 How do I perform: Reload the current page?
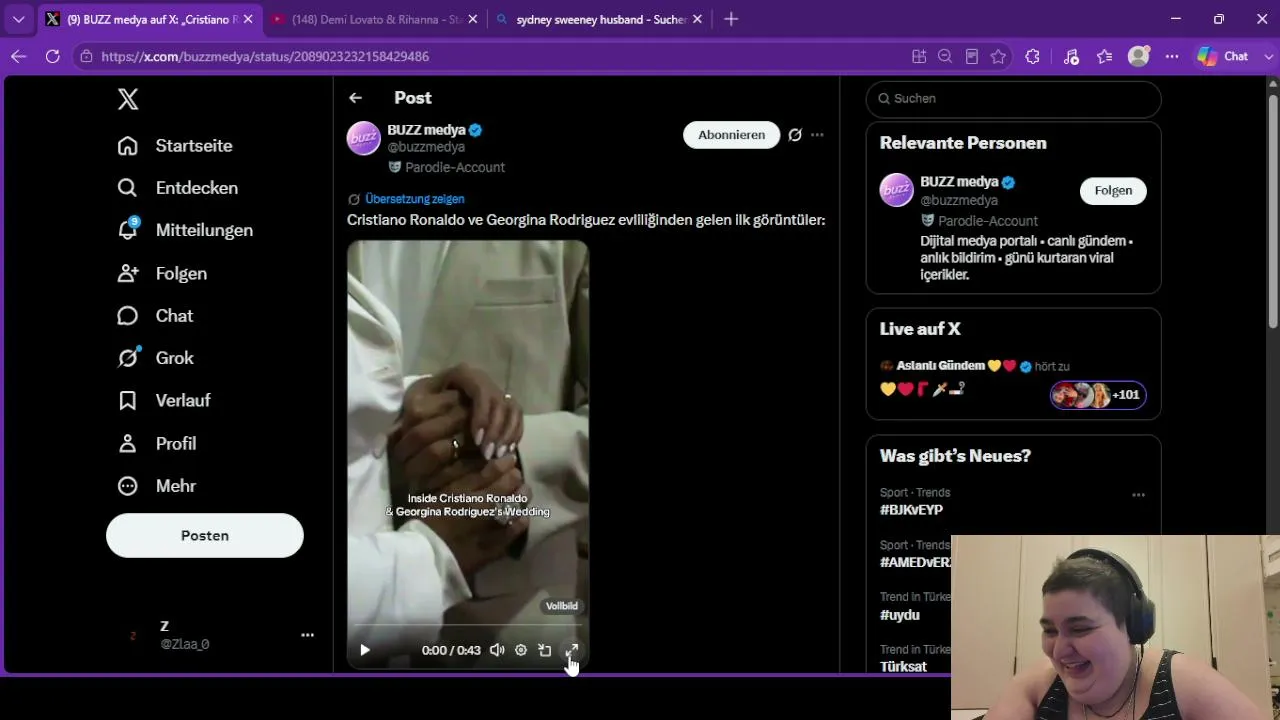53,57
